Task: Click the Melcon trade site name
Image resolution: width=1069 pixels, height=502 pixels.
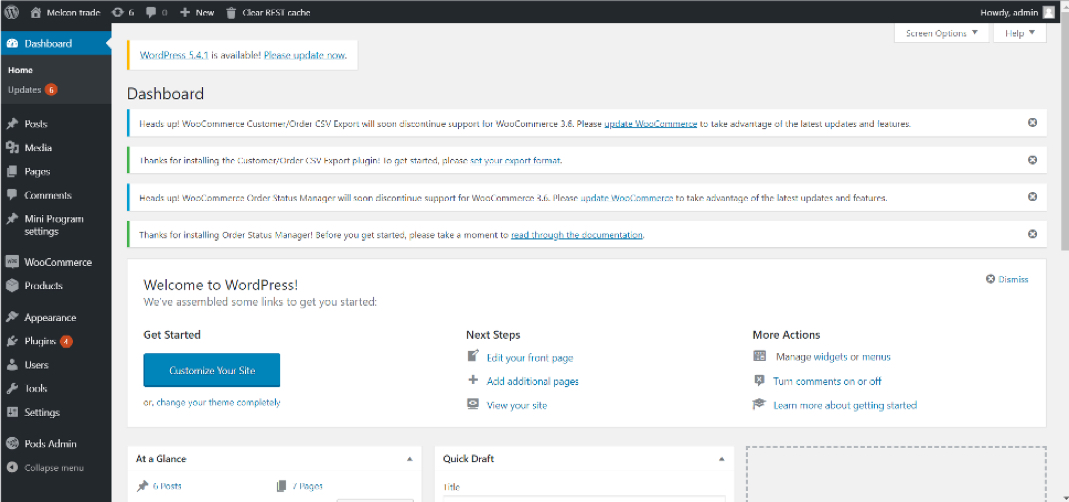Action: click(x=73, y=12)
